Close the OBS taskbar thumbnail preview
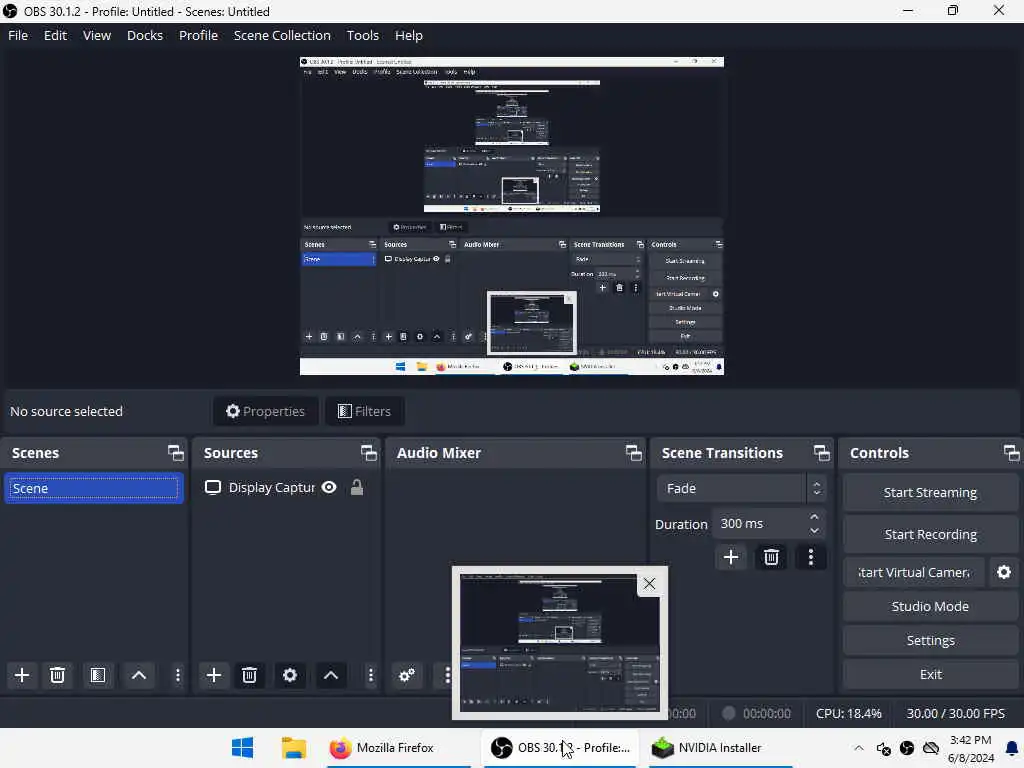1024x768 pixels. click(x=649, y=583)
